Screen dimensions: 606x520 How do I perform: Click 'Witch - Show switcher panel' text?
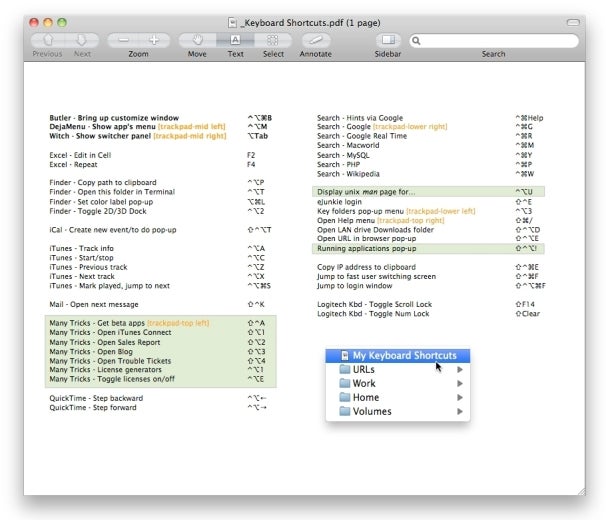100,136
